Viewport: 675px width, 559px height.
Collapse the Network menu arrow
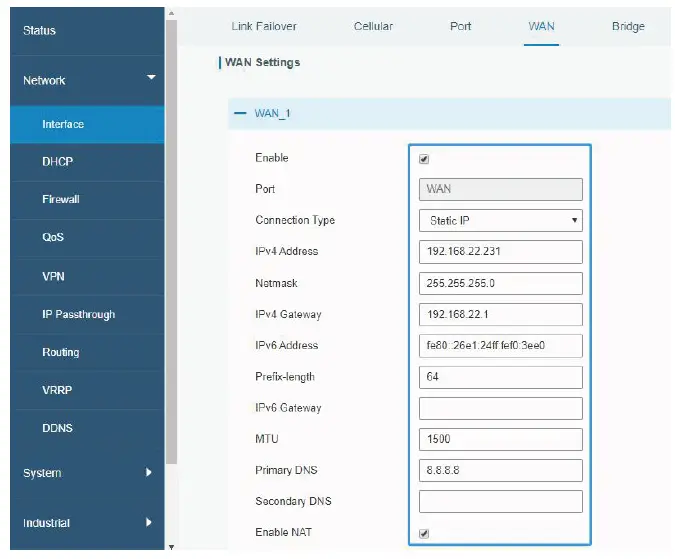(151, 77)
